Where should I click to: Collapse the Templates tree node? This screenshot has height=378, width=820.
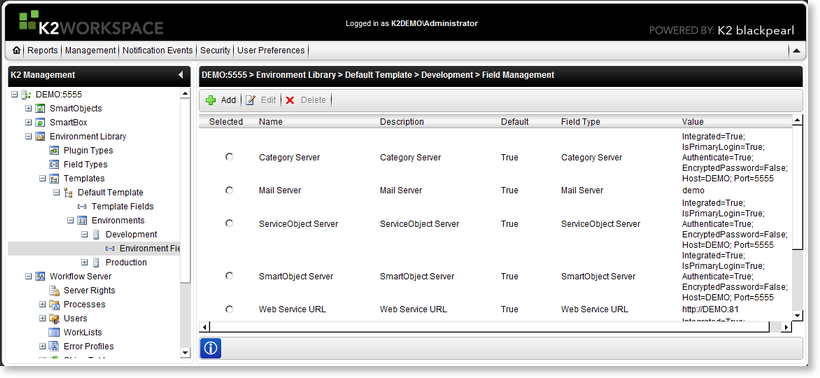coord(42,179)
